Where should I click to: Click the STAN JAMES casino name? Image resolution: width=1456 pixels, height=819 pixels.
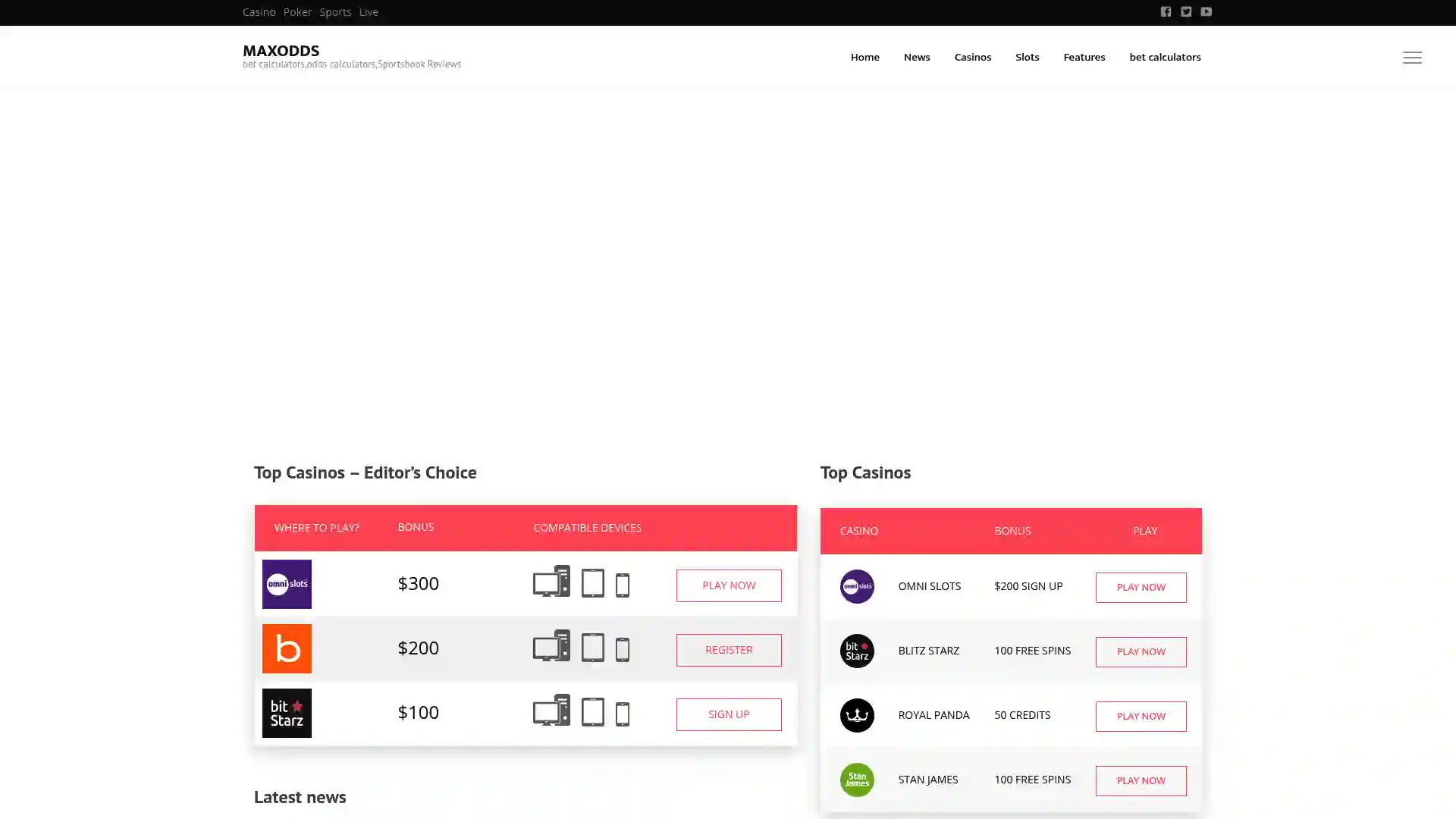pos(927,780)
